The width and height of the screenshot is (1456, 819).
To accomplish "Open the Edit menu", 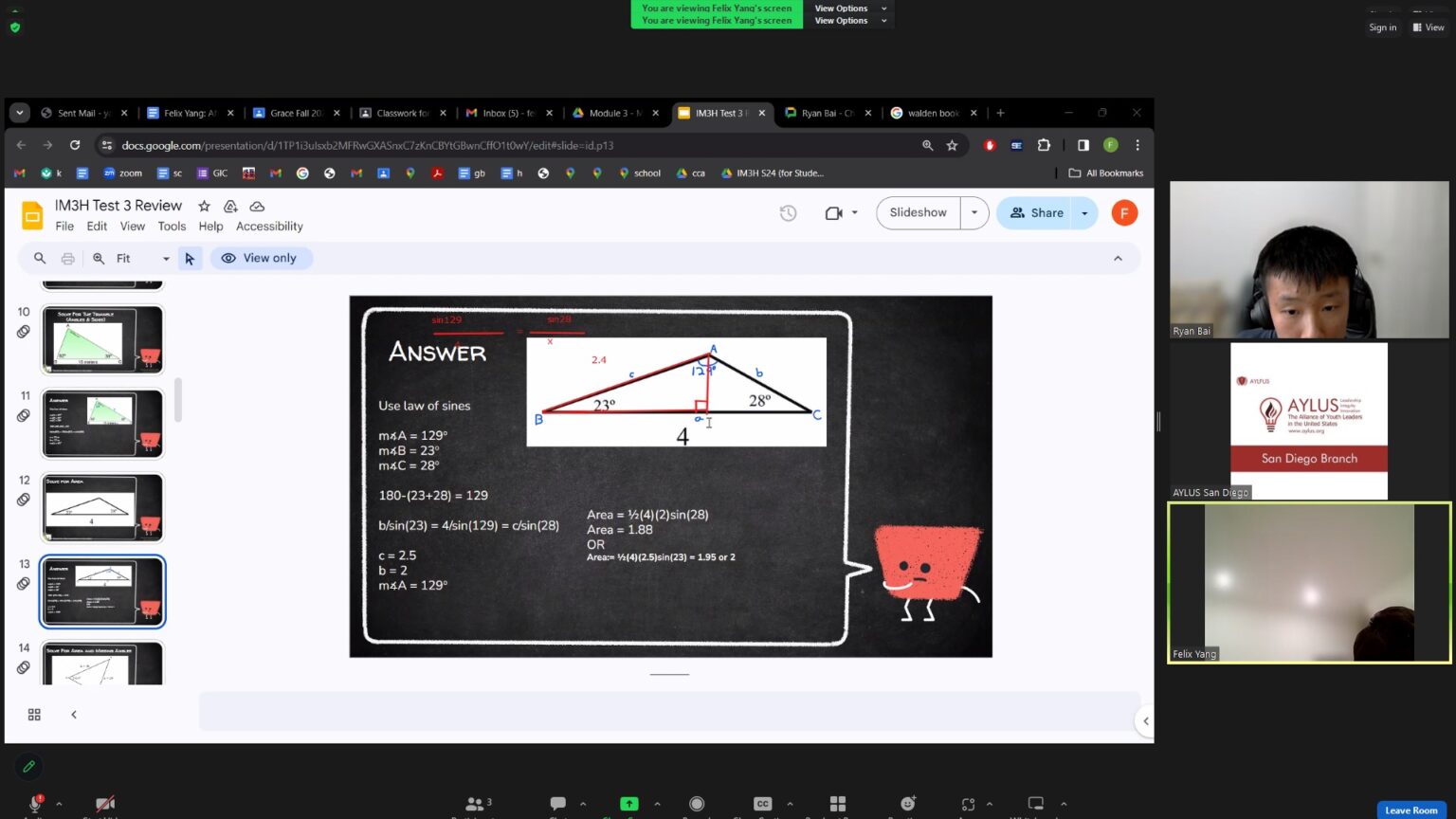I will pos(97,227).
